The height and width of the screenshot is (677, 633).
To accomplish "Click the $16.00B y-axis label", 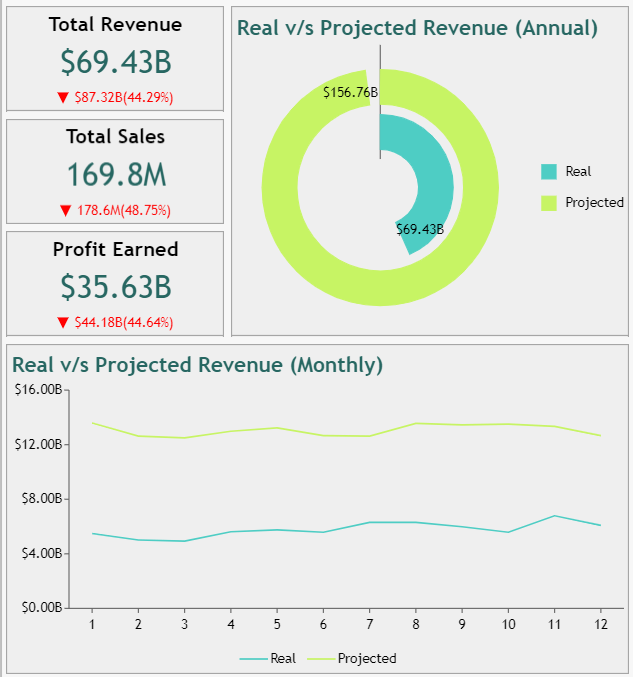I will 38,389.
